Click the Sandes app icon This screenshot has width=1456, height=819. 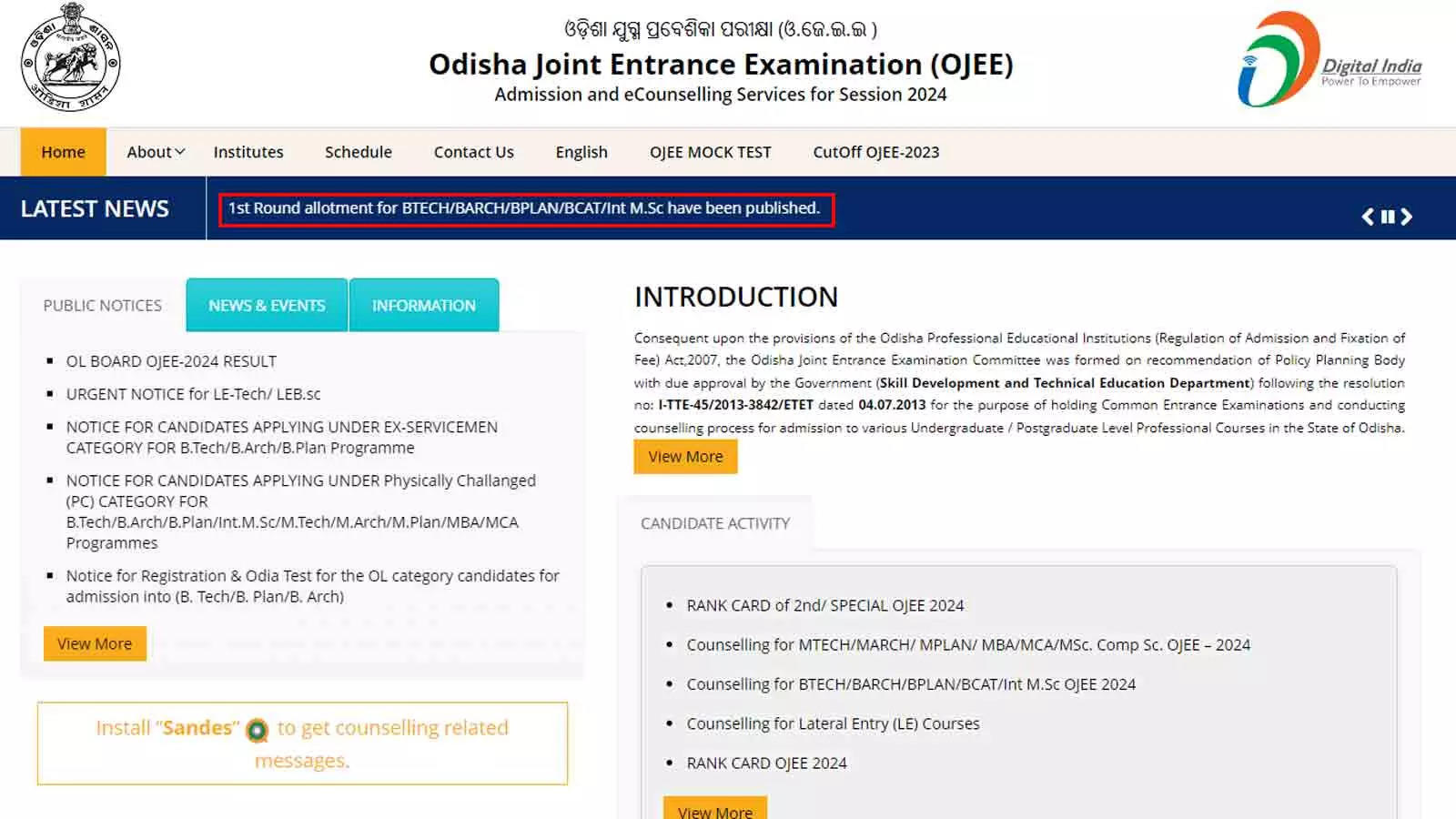[258, 730]
